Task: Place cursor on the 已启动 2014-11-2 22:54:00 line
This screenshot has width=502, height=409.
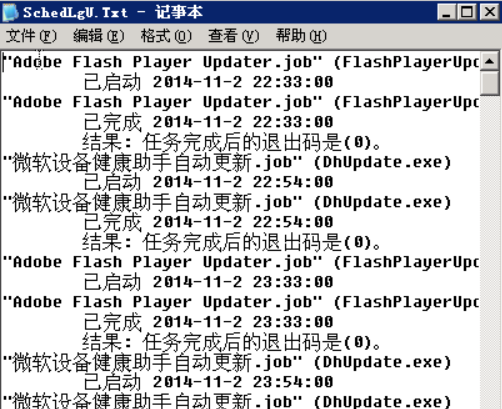Action: pos(208,182)
